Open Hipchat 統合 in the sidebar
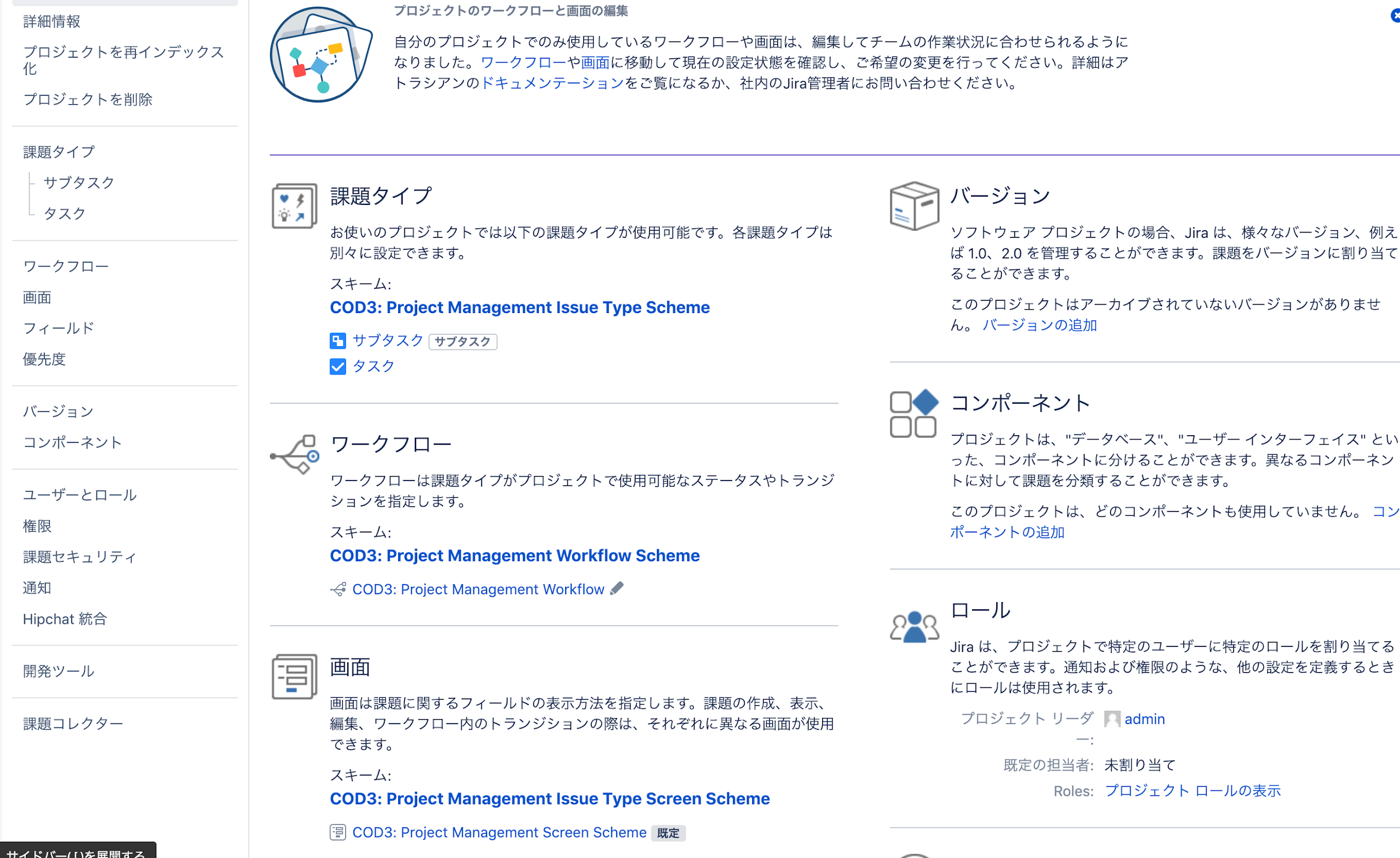This screenshot has width=1400, height=858. (65, 619)
